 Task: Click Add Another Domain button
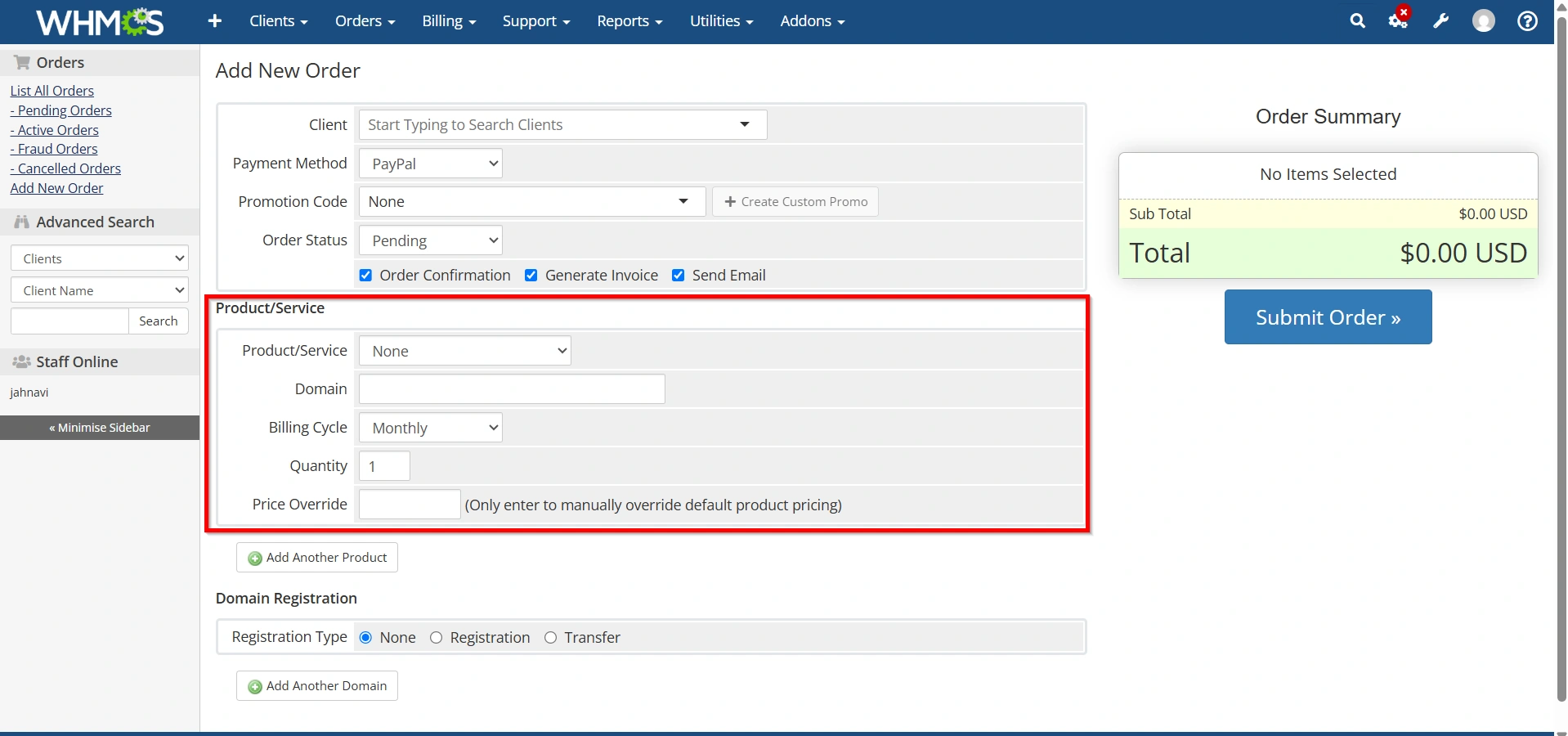(317, 686)
